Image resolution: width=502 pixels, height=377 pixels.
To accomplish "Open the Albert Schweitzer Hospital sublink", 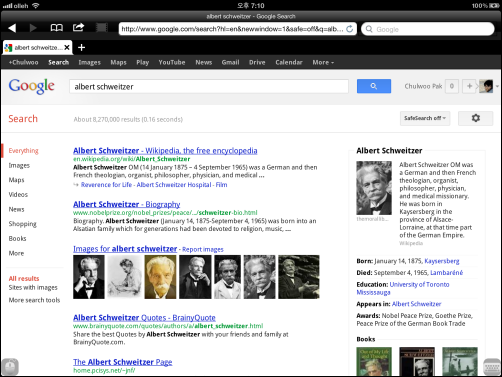I will [174, 185].
